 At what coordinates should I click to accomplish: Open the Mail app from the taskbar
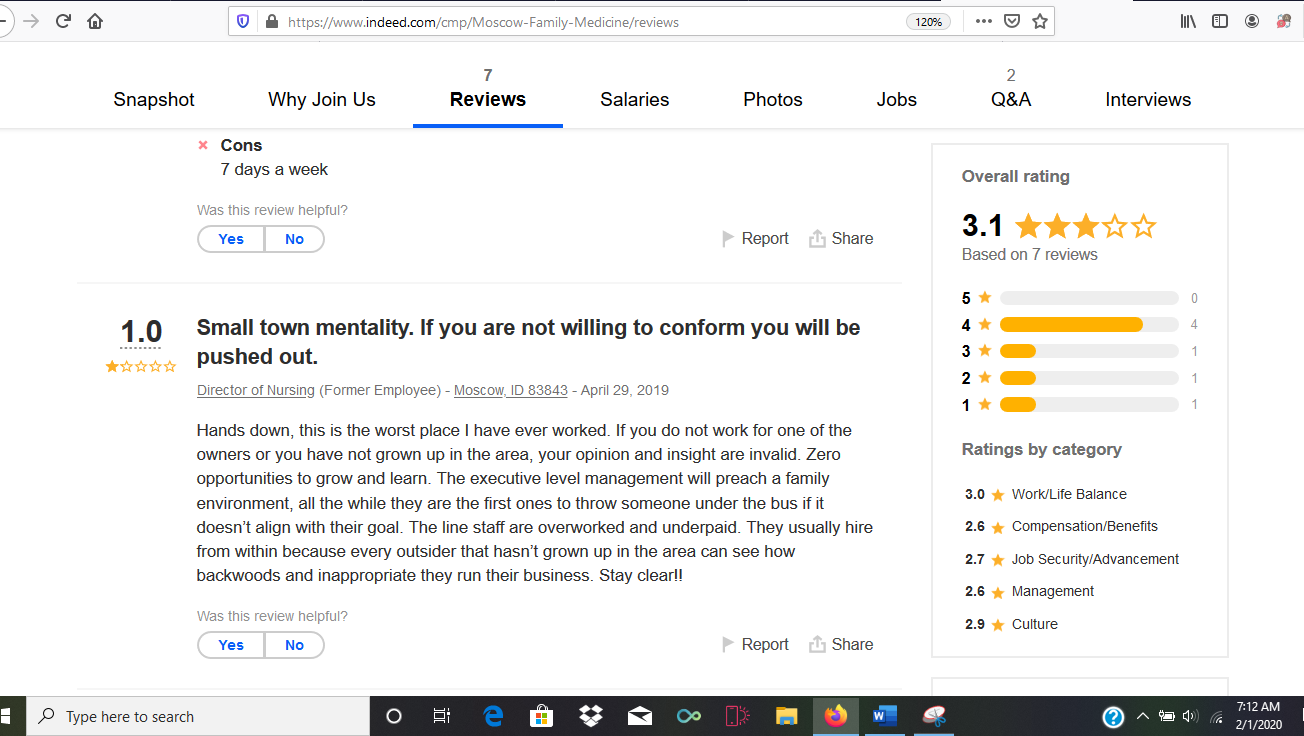(640, 716)
